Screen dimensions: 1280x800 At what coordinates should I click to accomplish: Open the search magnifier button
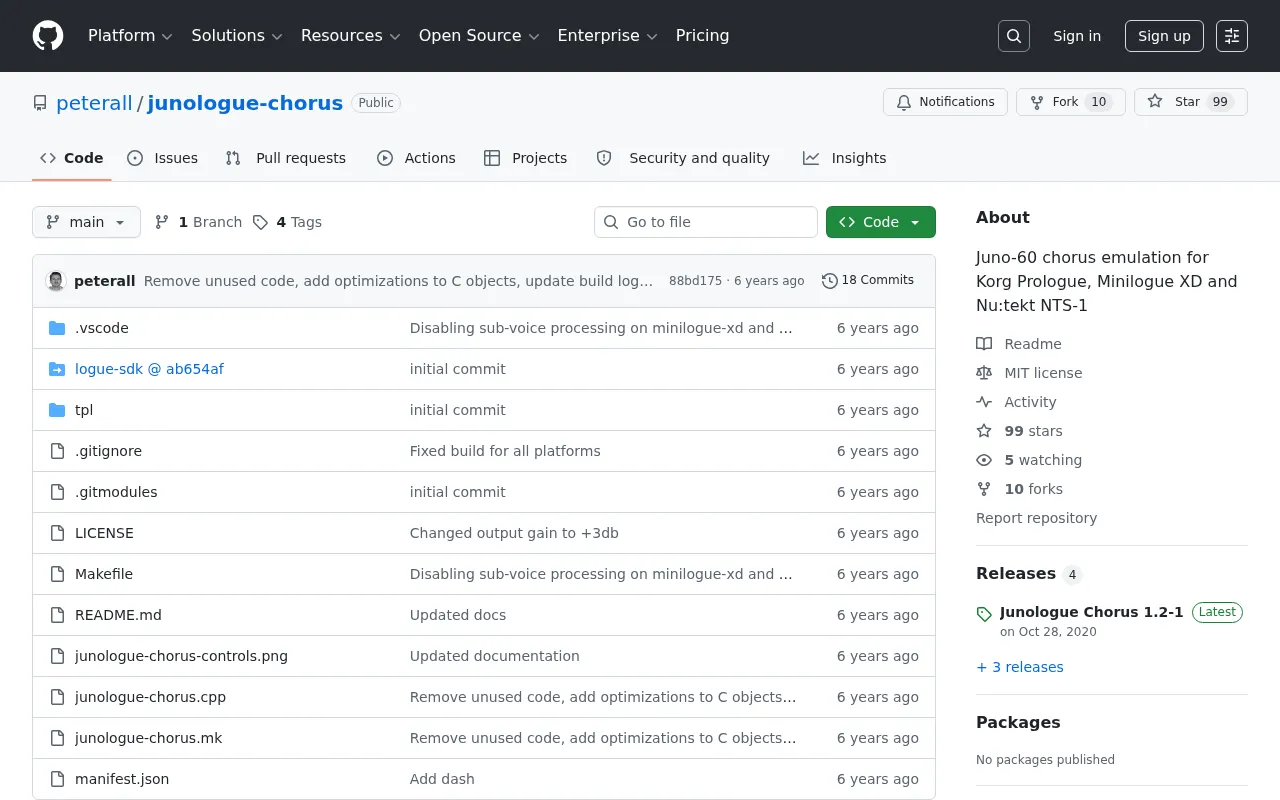[x=1014, y=36]
